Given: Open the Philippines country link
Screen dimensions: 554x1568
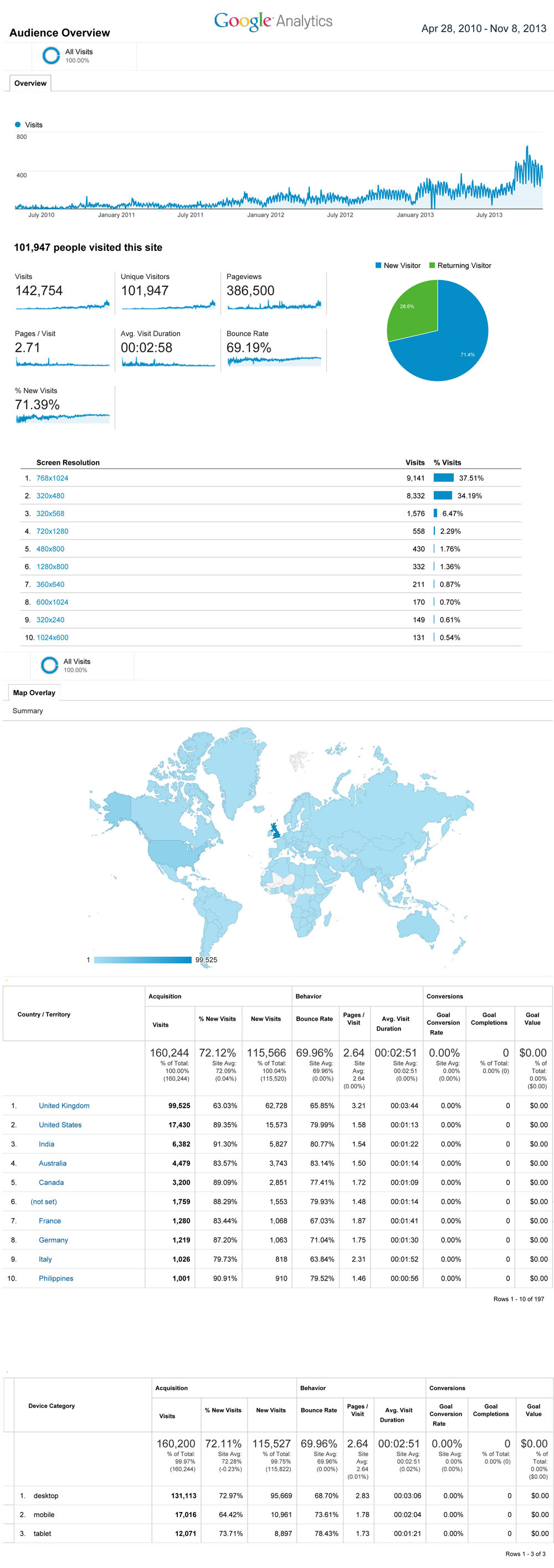Looking at the screenshot, I should [56, 1278].
